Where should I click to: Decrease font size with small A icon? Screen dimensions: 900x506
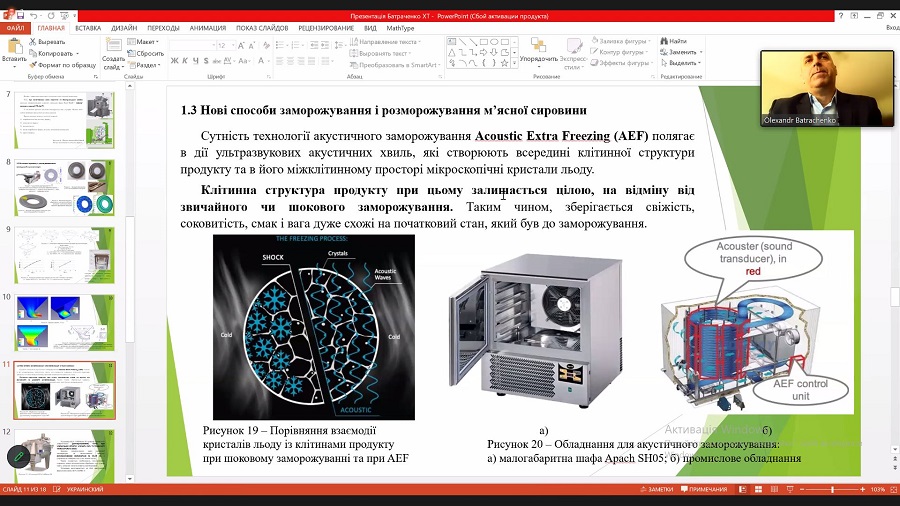coord(252,45)
